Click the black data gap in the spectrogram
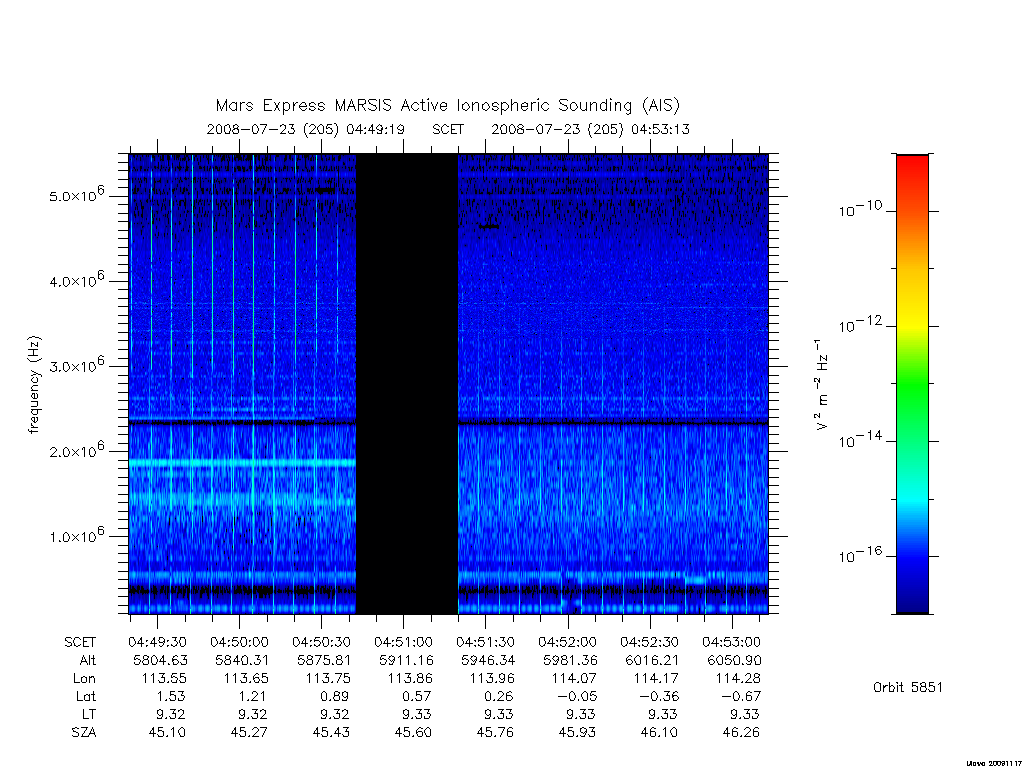 tap(407, 384)
